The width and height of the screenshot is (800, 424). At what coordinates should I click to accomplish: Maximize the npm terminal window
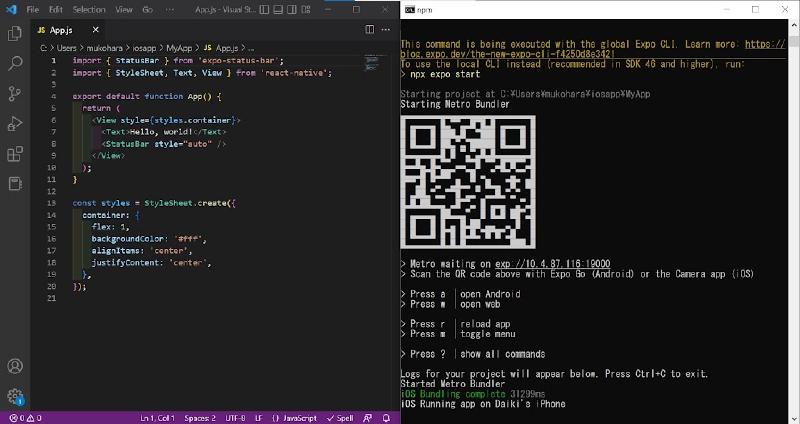(756, 9)
